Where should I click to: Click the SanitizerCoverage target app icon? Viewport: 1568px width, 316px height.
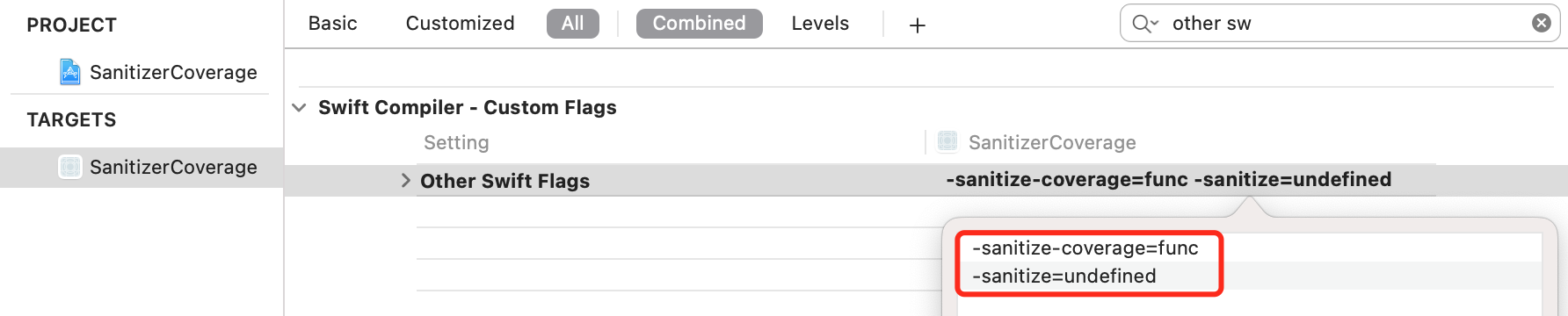click(70, 167)
